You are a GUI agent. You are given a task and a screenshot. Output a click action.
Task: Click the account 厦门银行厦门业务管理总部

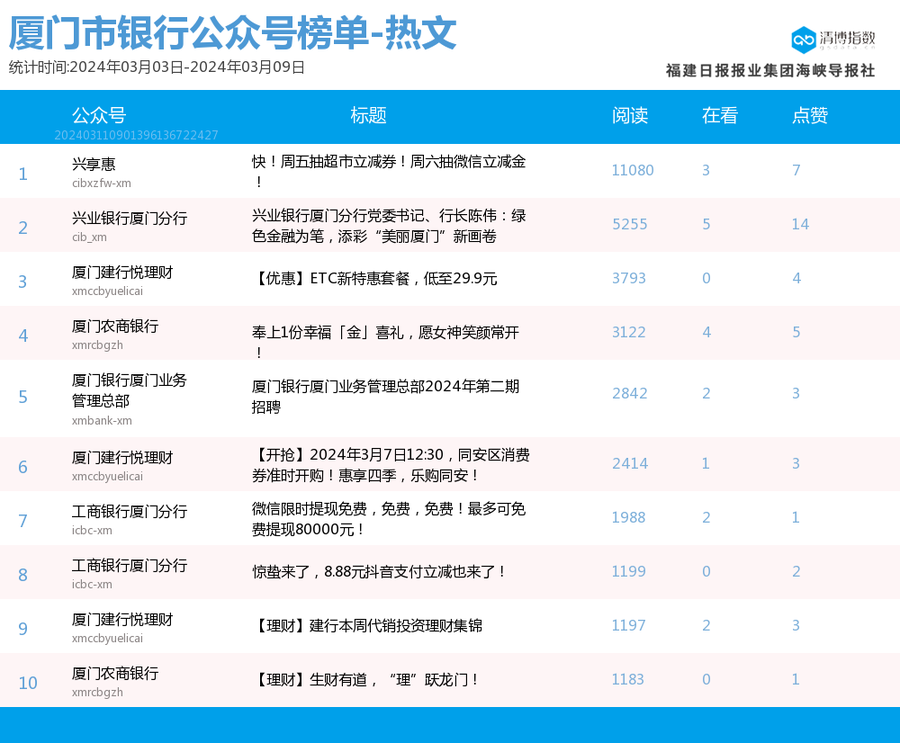click(x=129, y=390)
